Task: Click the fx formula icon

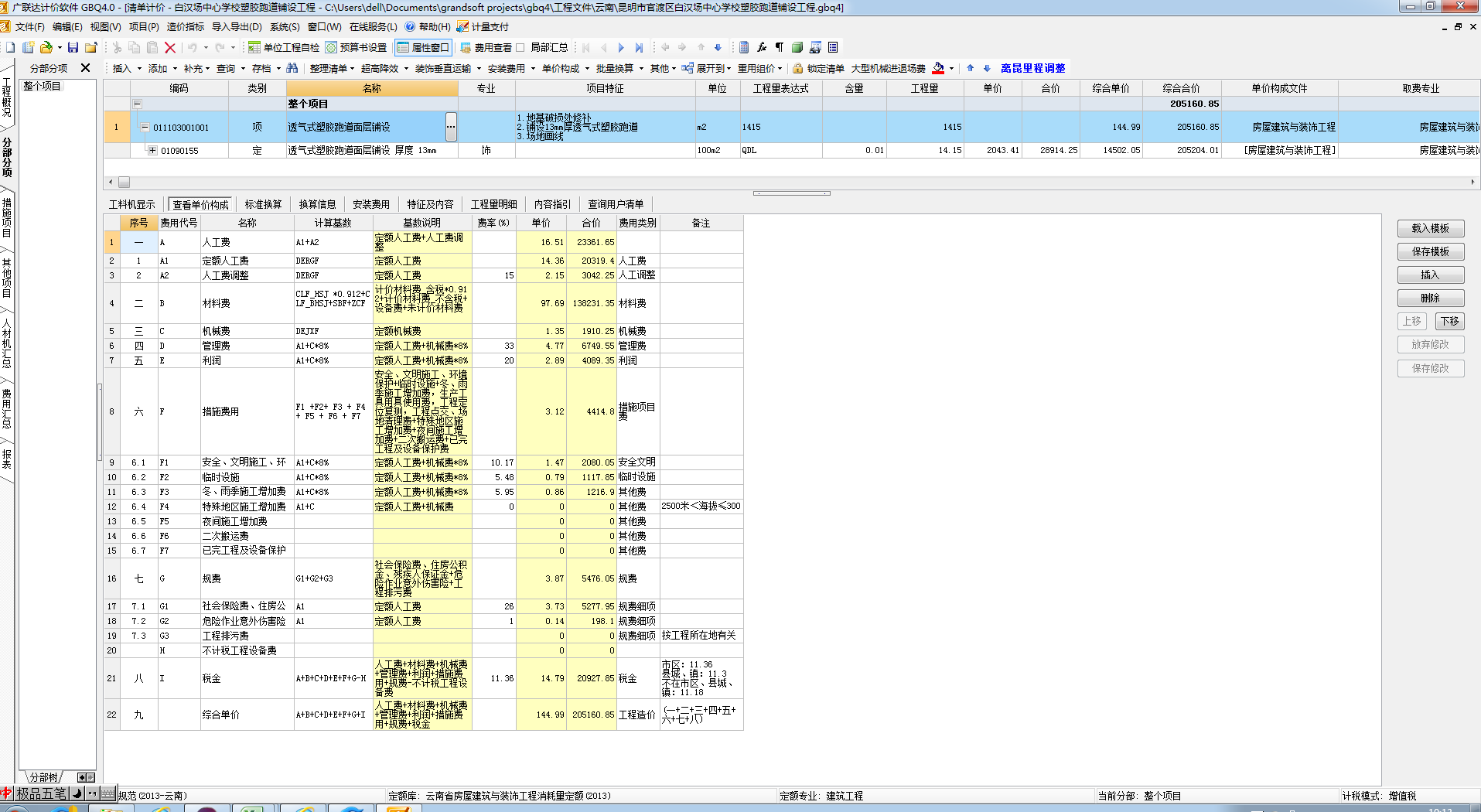Action: (762, 48)
